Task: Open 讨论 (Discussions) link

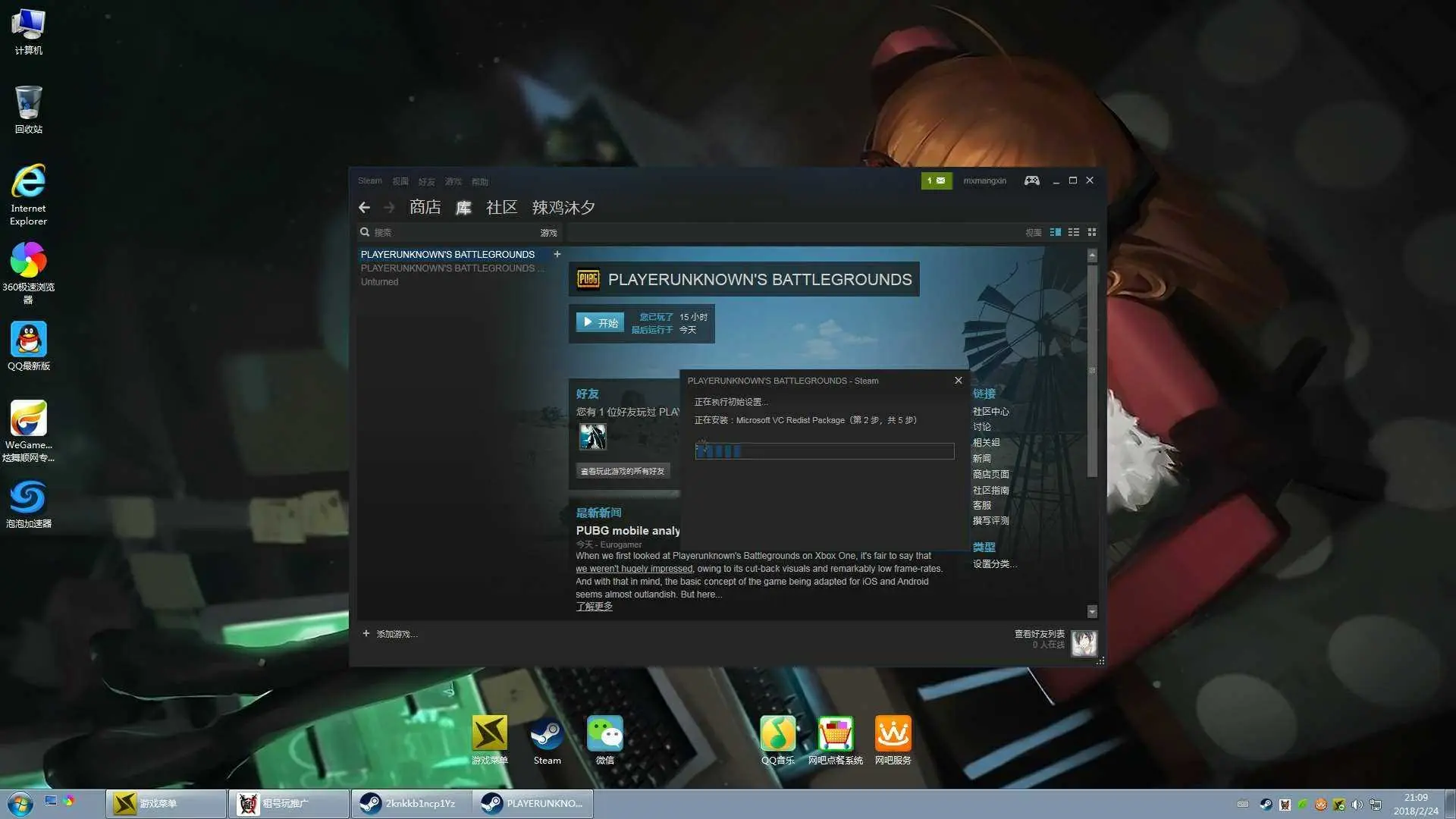Action: [981, 426]
